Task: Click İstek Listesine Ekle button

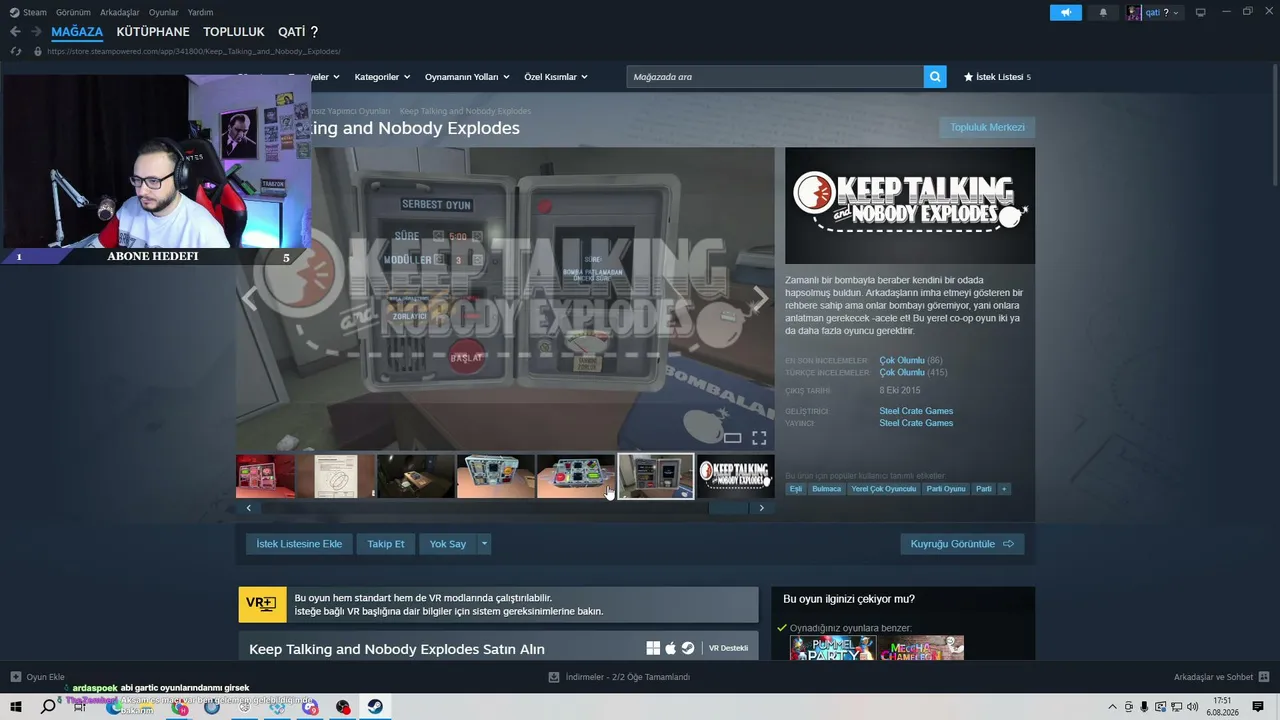Action: 299,544
